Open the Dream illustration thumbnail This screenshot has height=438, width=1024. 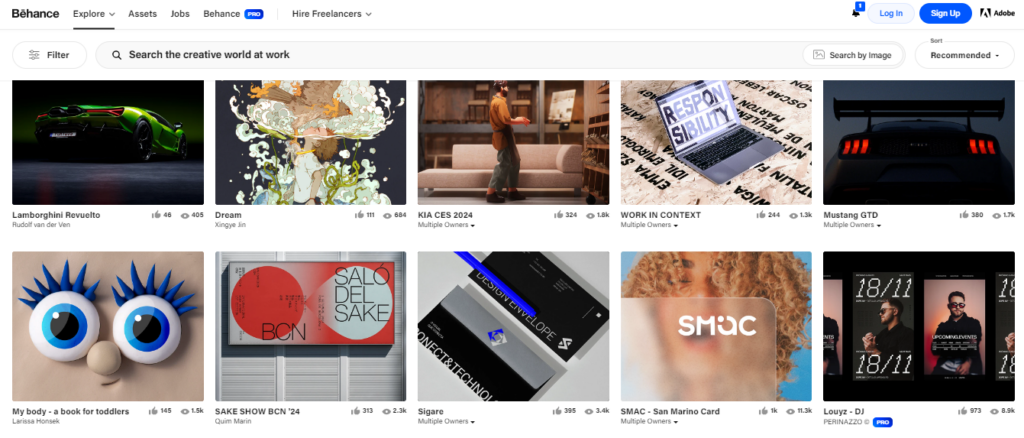[x=310, y=142]
